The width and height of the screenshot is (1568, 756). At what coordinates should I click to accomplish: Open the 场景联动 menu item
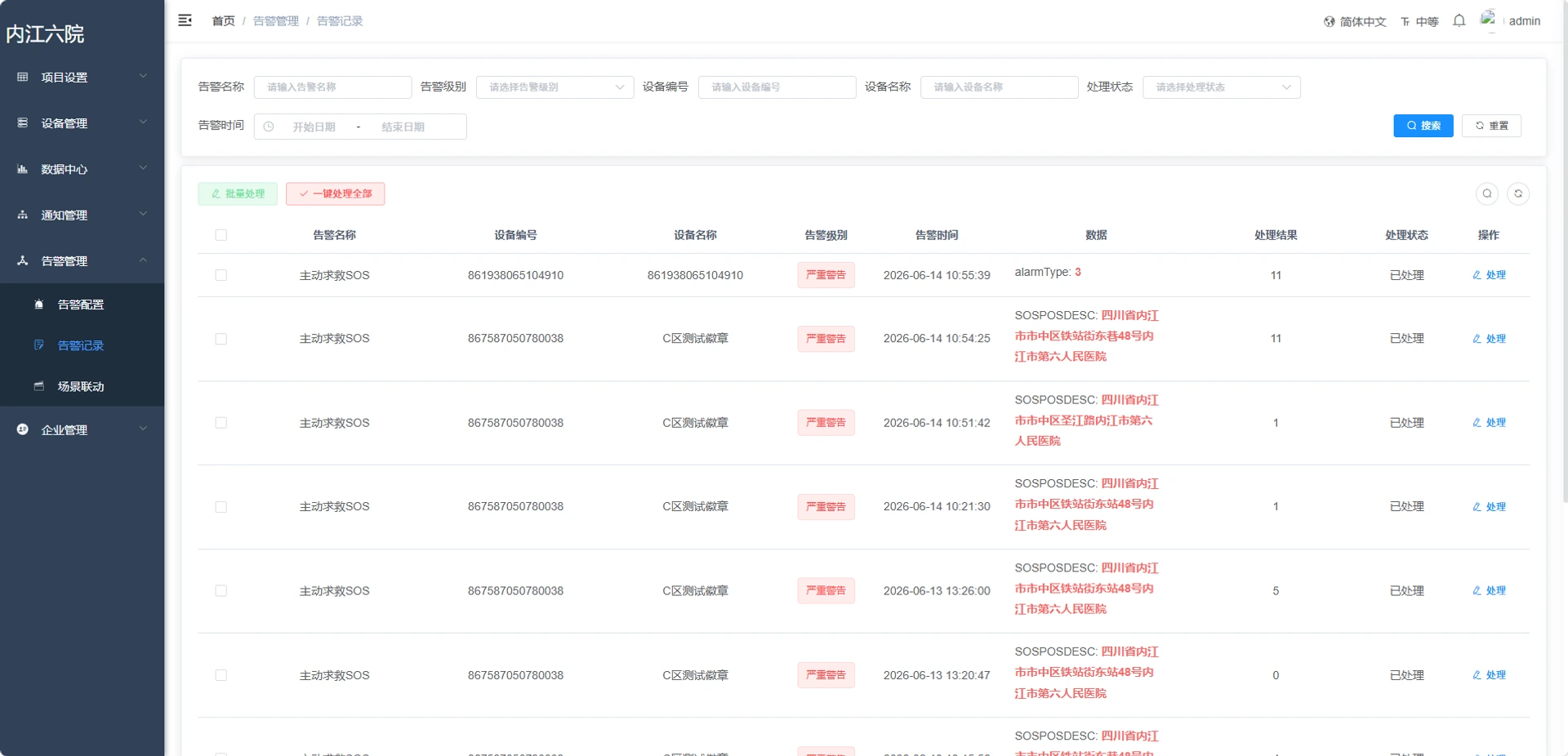pos(82,386)
